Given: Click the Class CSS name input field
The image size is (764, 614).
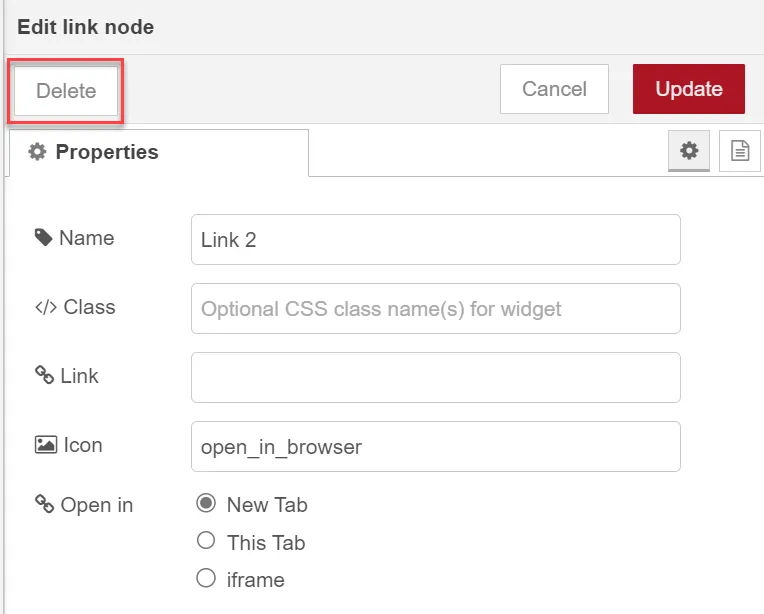Looking at the screenshot, I should pos(436,308).
